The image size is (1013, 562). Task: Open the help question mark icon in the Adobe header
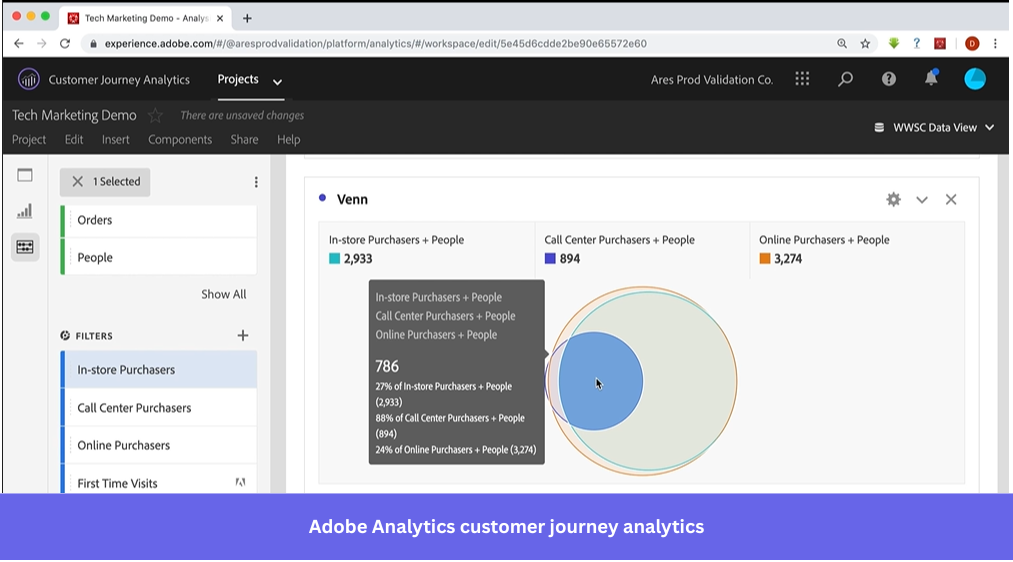889,79
